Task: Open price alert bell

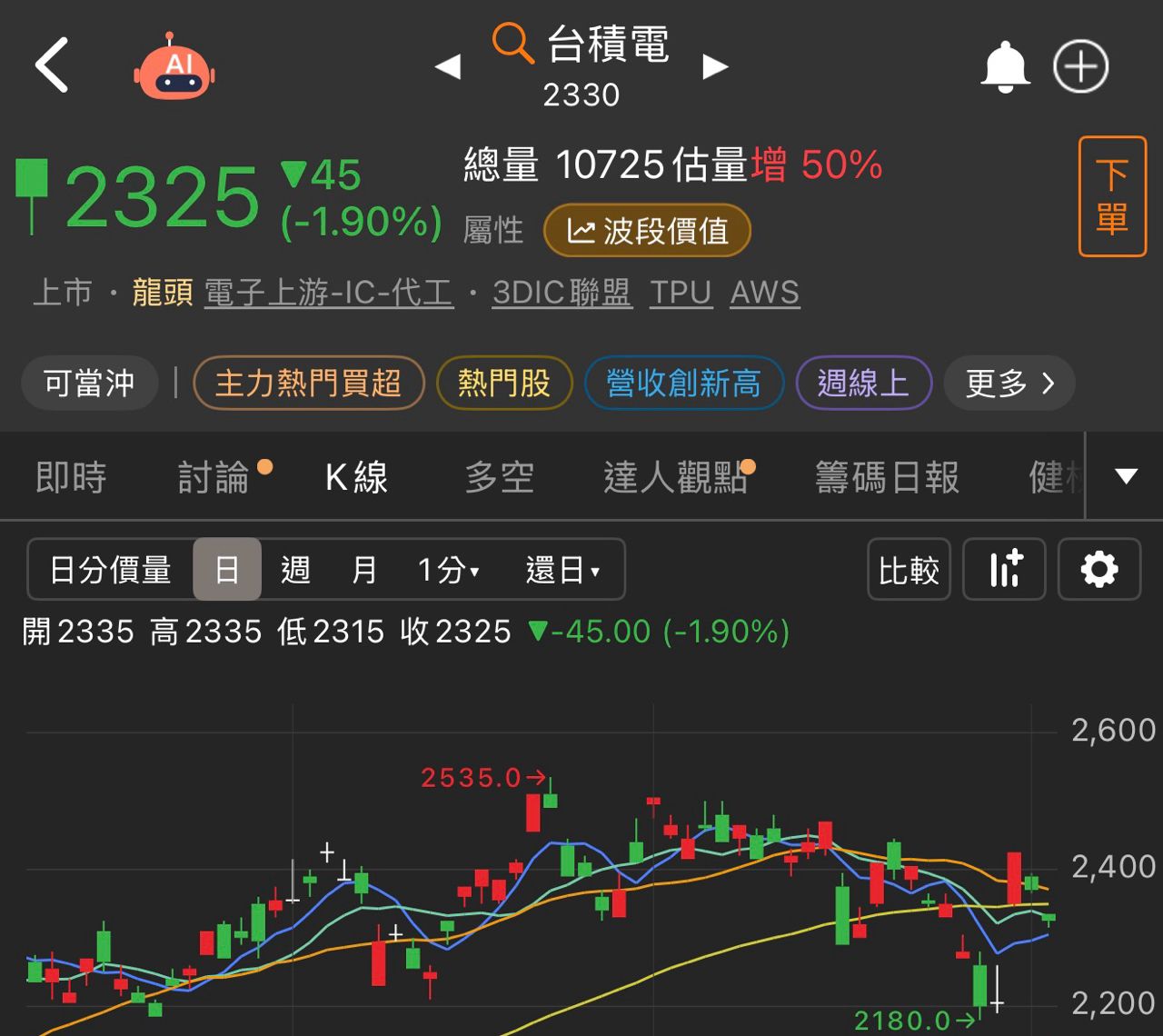Action: point(1005,66)
